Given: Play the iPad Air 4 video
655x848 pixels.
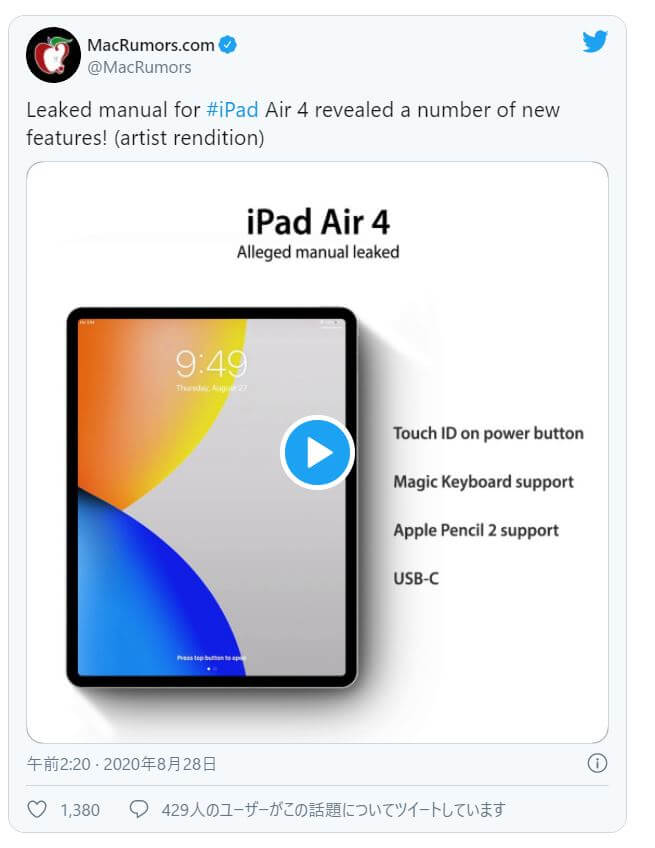Looking at the screenshot, I should pyautogui.click(x=317, y=452).
